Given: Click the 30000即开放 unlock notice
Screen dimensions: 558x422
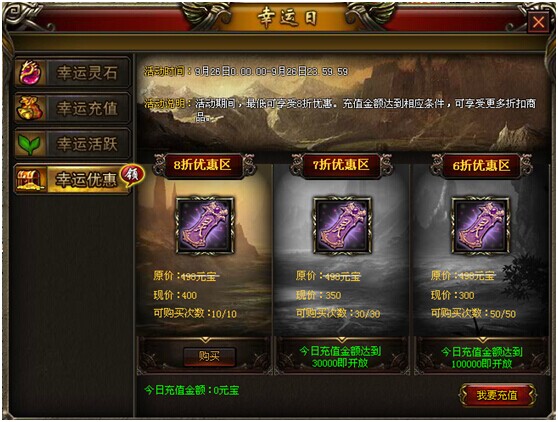Looking at the screenshot, I should [340, 357].
